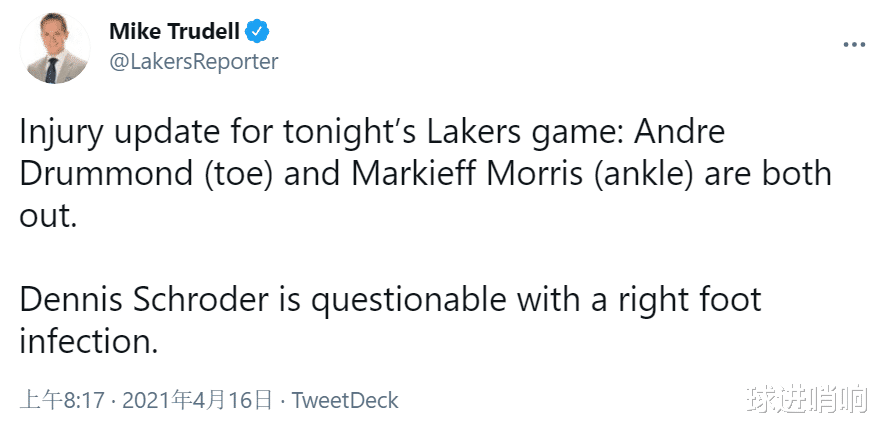884x434 pixels.
Task: Click Mike Trudell's profile avatar photo
Action: pyautogui.click(x=54, y=49)
